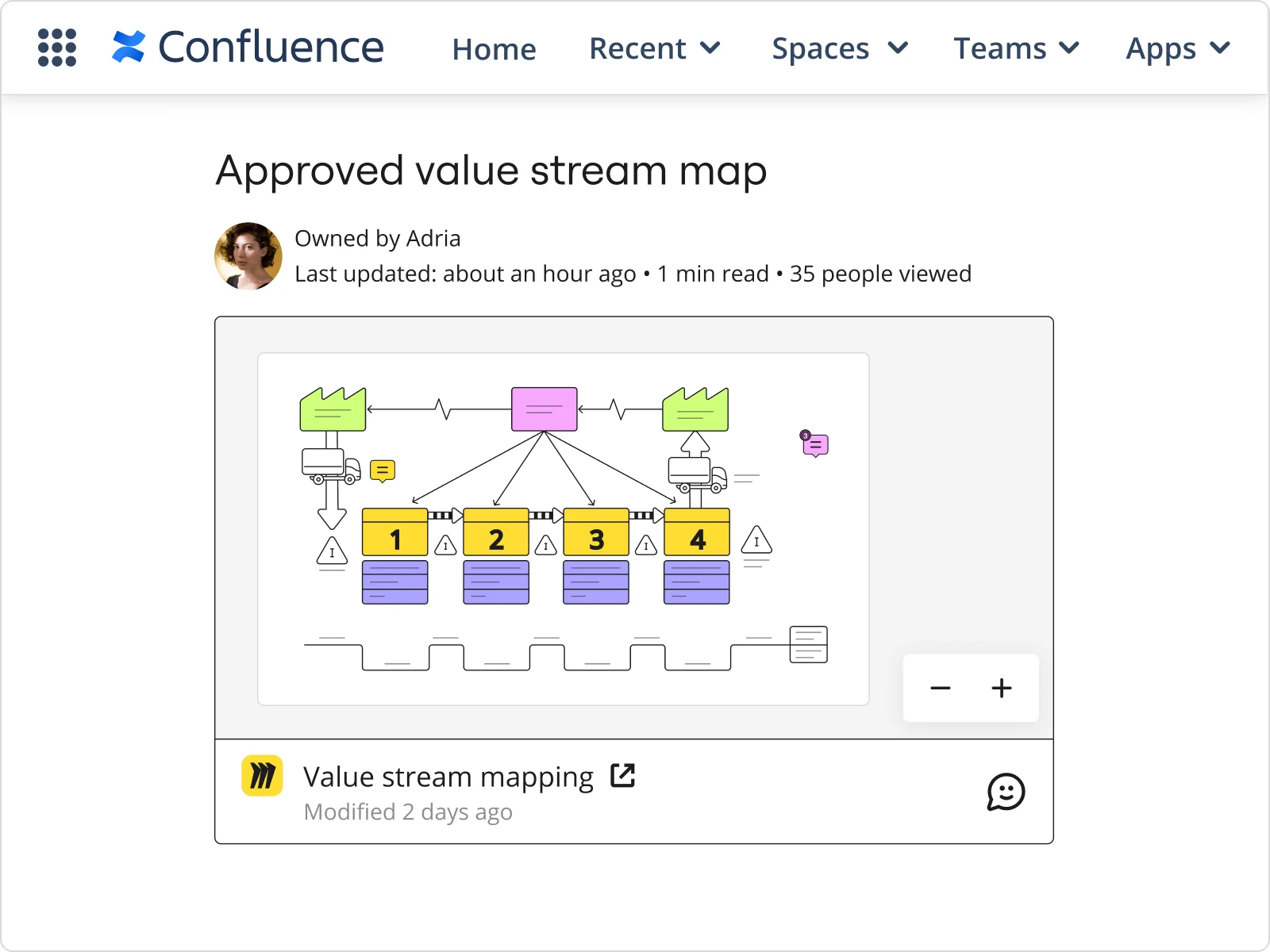Viewport: 1270px width, 952px height.
Task: Click the smiley comment icon on the embed
Action: 1006,791
